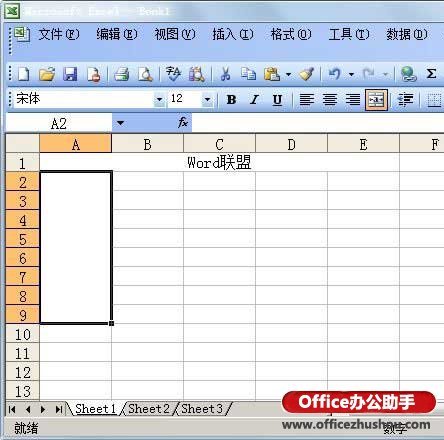Screen dimensions: 444x440
Task: Toggle the Merge and Center button
Action: [x=376, y=99]
